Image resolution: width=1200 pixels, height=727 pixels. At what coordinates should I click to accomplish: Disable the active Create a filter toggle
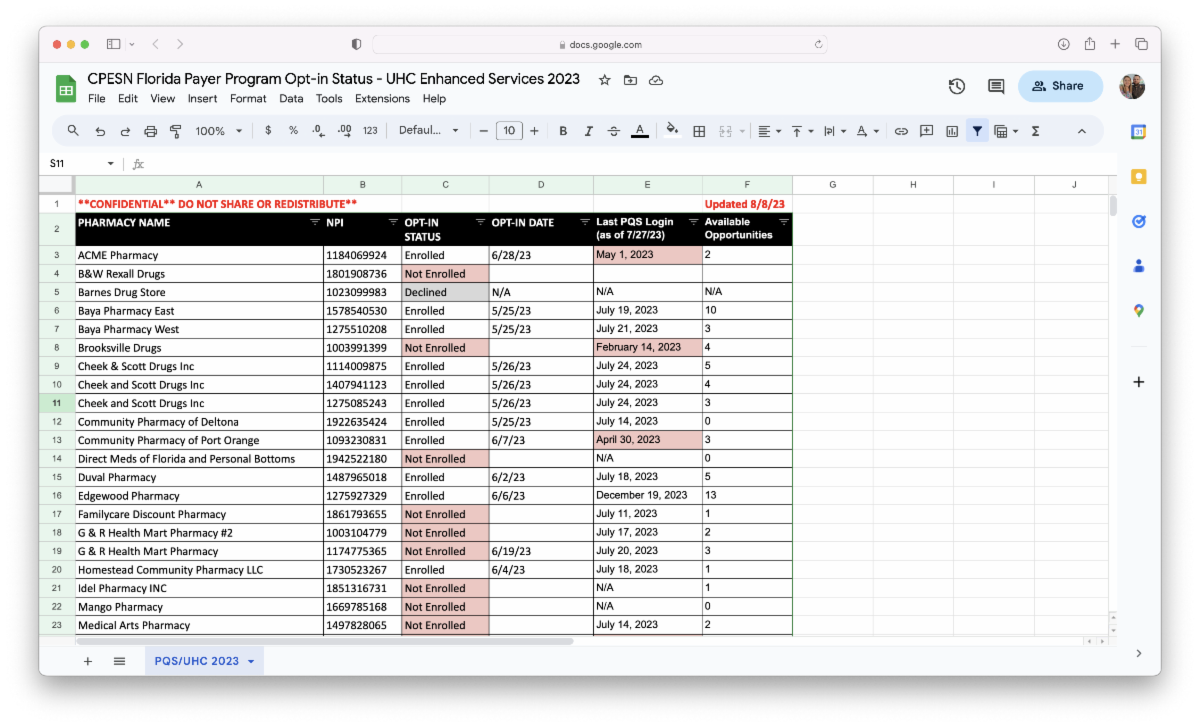977,130
